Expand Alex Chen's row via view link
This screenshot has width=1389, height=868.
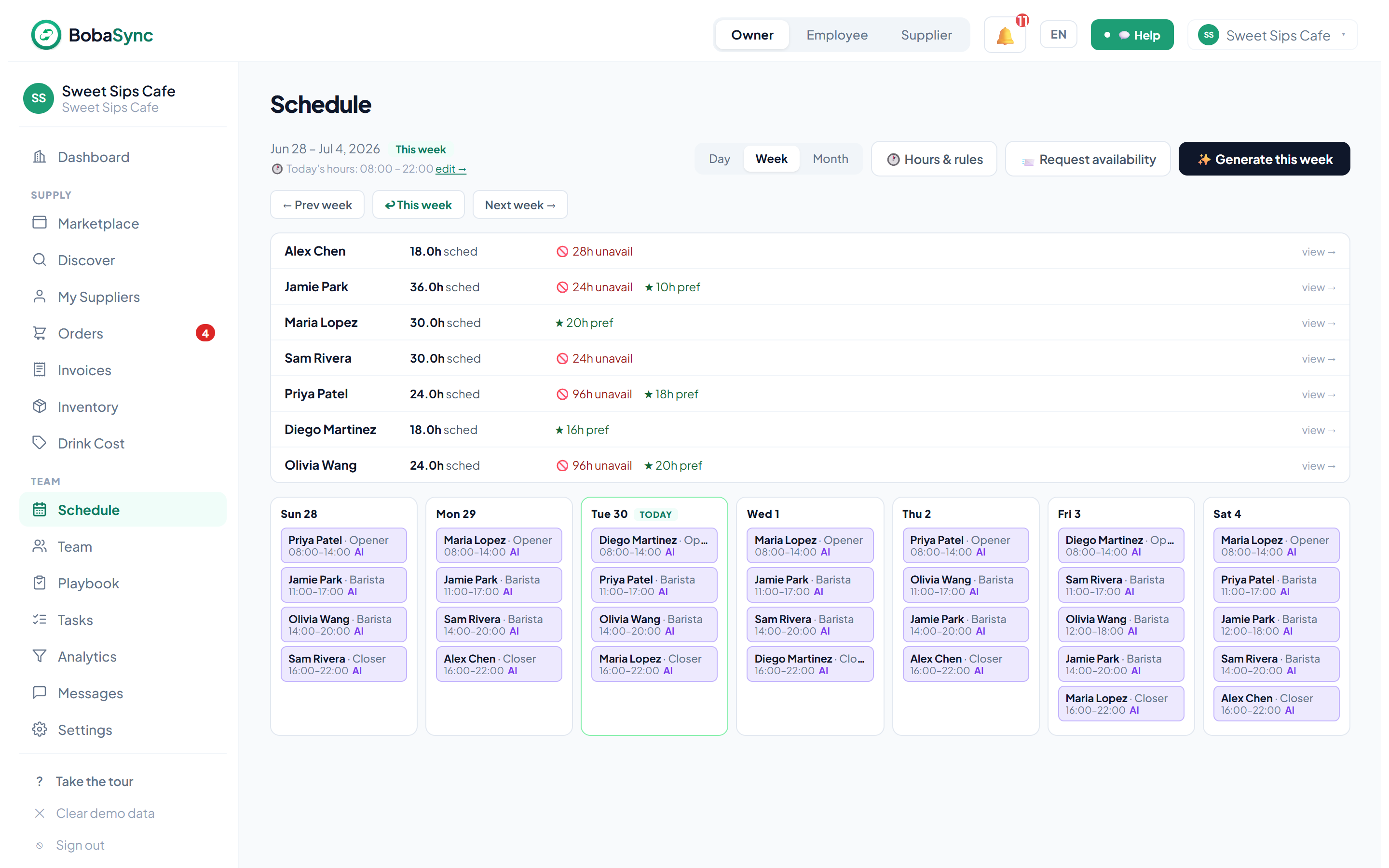click(x=1319, y=251)
